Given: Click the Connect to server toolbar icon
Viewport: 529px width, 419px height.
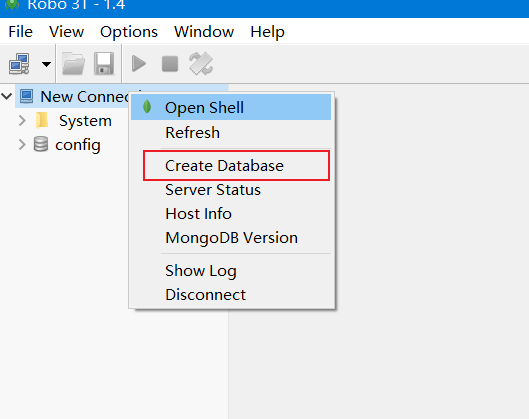Looking at the screenshot, I should pyautogui.click(x=19, y=63).
